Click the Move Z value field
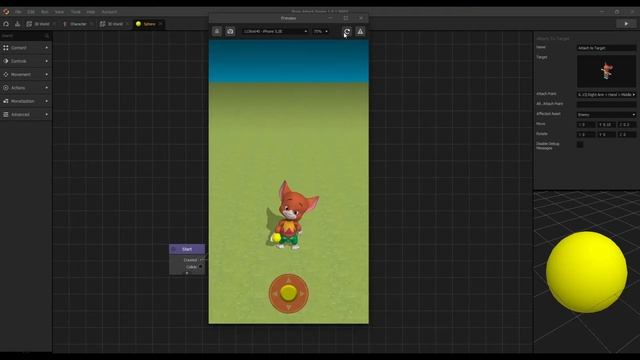The image size is (640, 360). (627, 124)
